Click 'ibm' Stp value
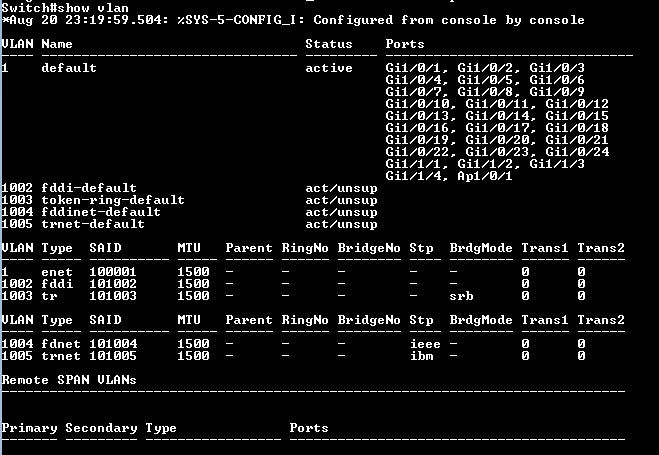Image resolution: width=659 pixels, height=455 pixels. point(422,356)
